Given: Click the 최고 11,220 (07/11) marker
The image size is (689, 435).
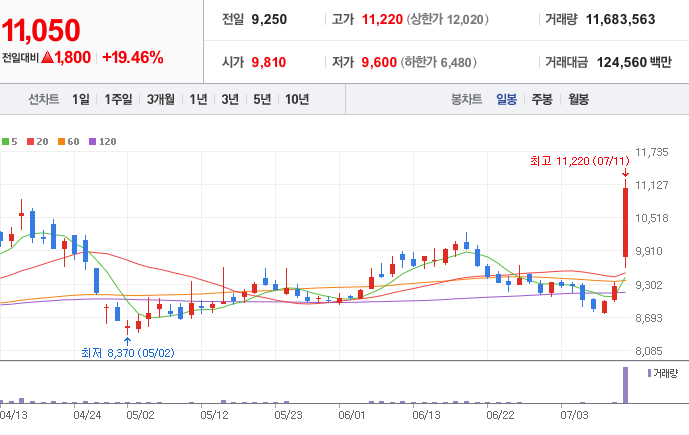Looking at the screenshot, I should (580, 161).
